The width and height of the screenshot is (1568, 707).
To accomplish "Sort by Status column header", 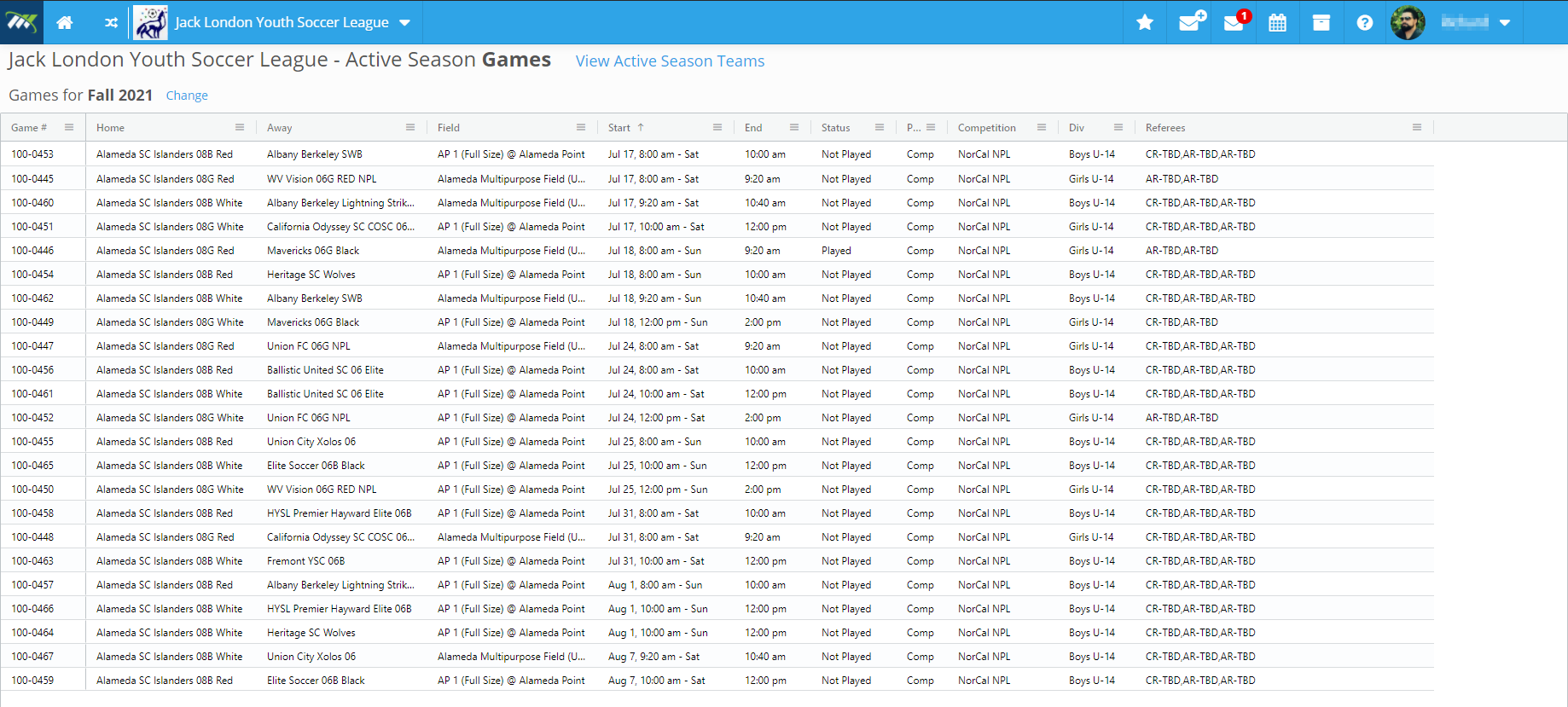I will 836,128.
